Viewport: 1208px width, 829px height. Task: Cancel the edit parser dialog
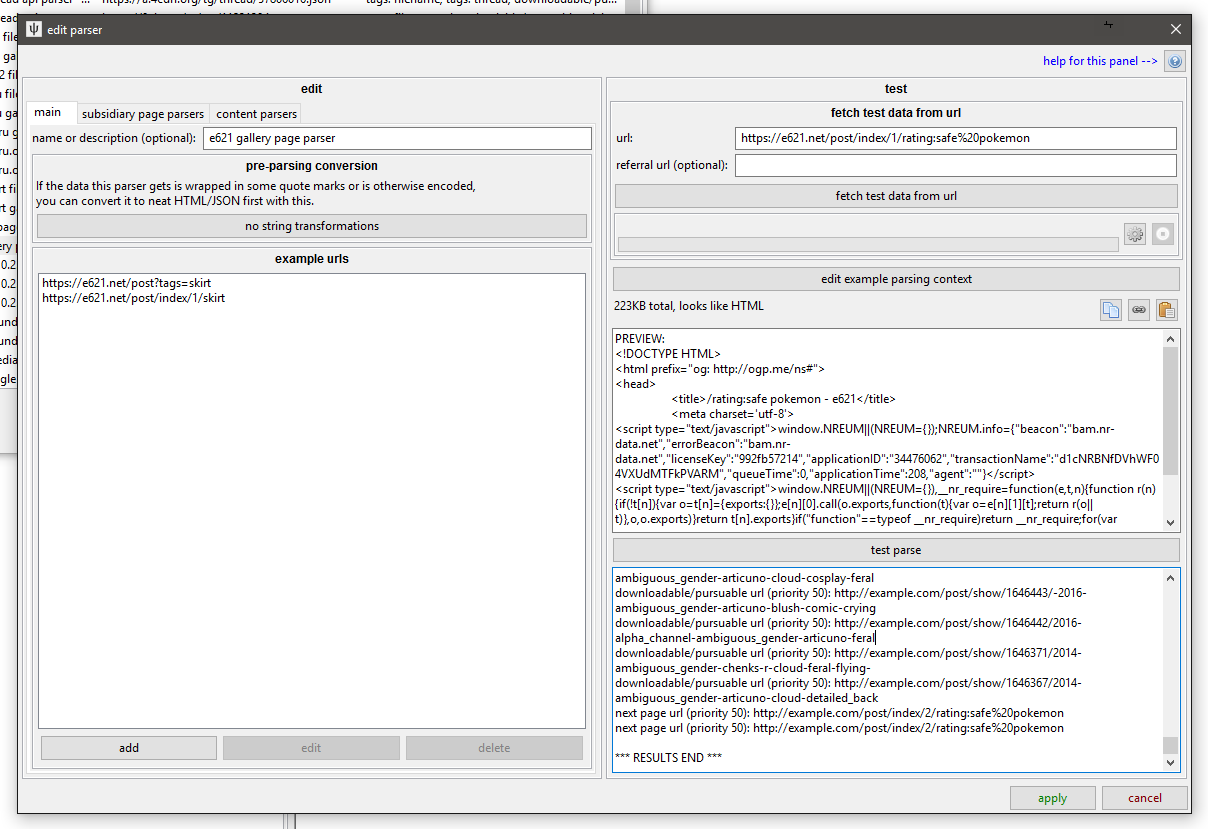[1144, 798]
